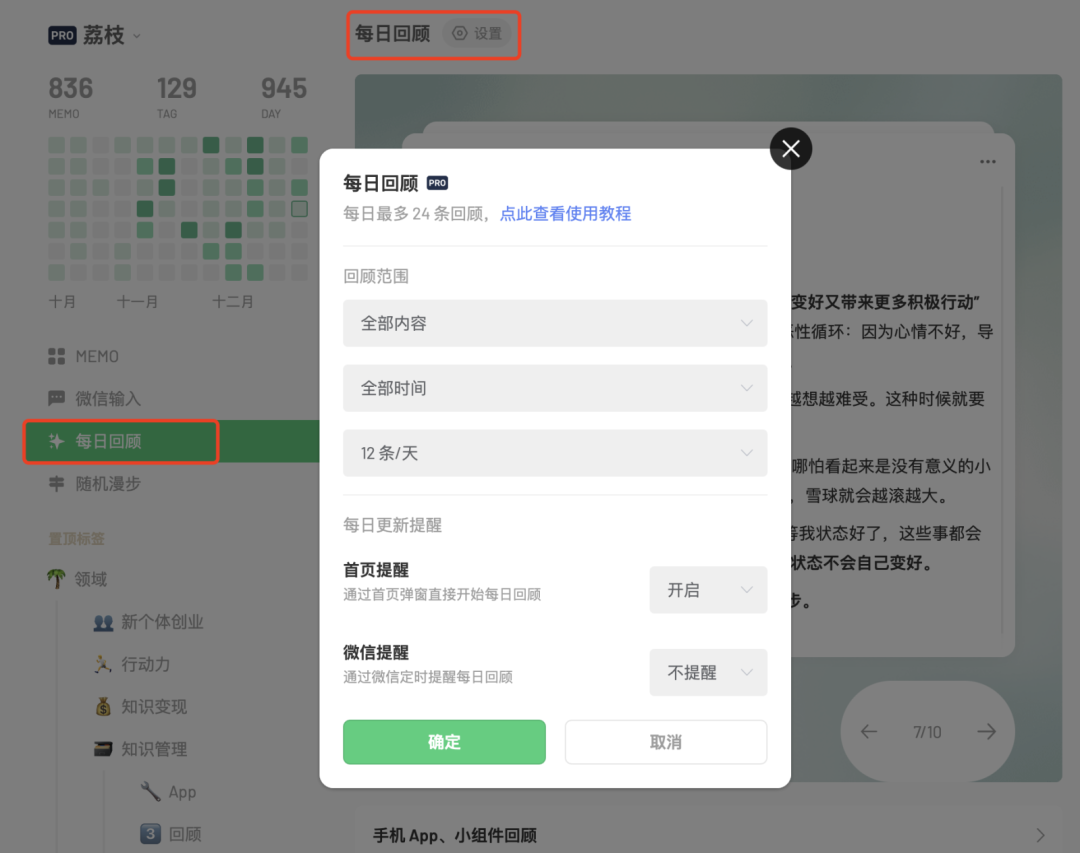Expand the 手机 App、小组件回顾 row arrow
Viewport: 1080px width, 853px height.
[1040, 835]
